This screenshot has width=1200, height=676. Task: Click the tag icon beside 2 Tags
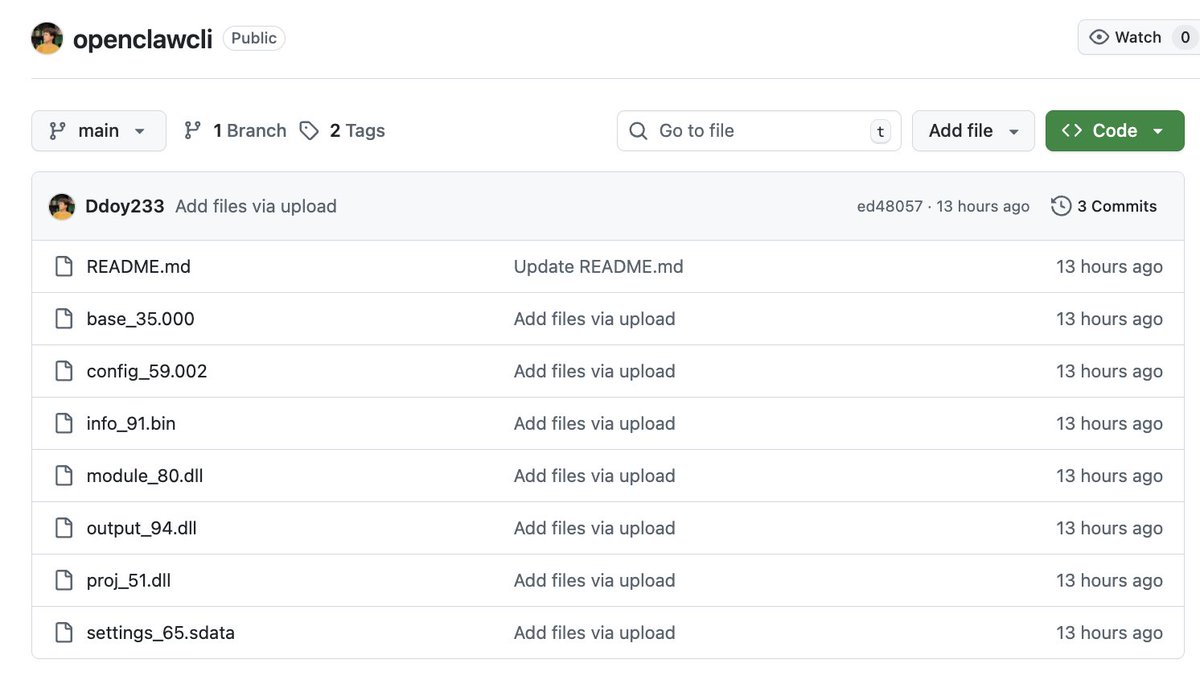click(310, 131)
